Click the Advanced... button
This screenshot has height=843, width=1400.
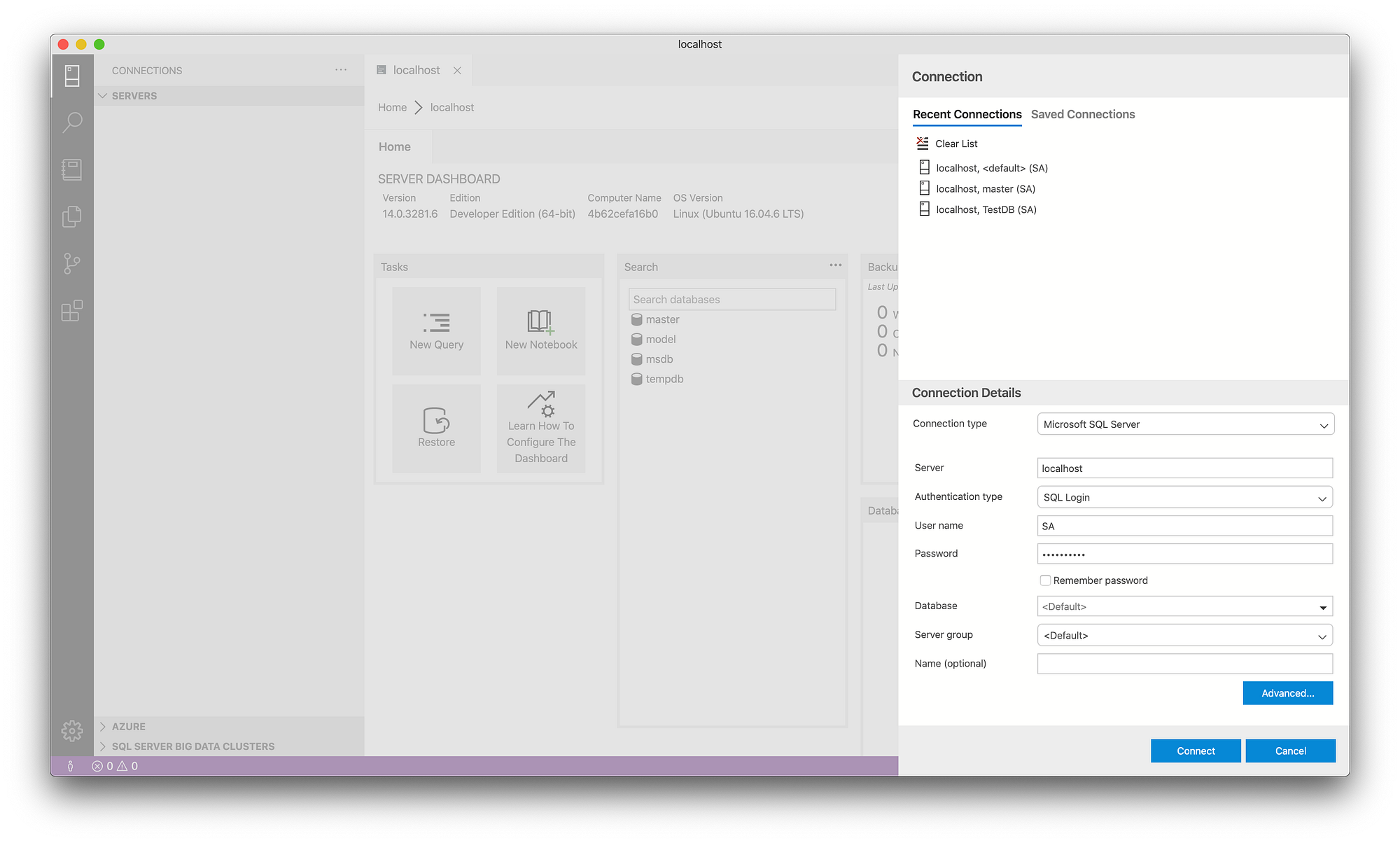pyautogui.click(x=1287, y=693)
